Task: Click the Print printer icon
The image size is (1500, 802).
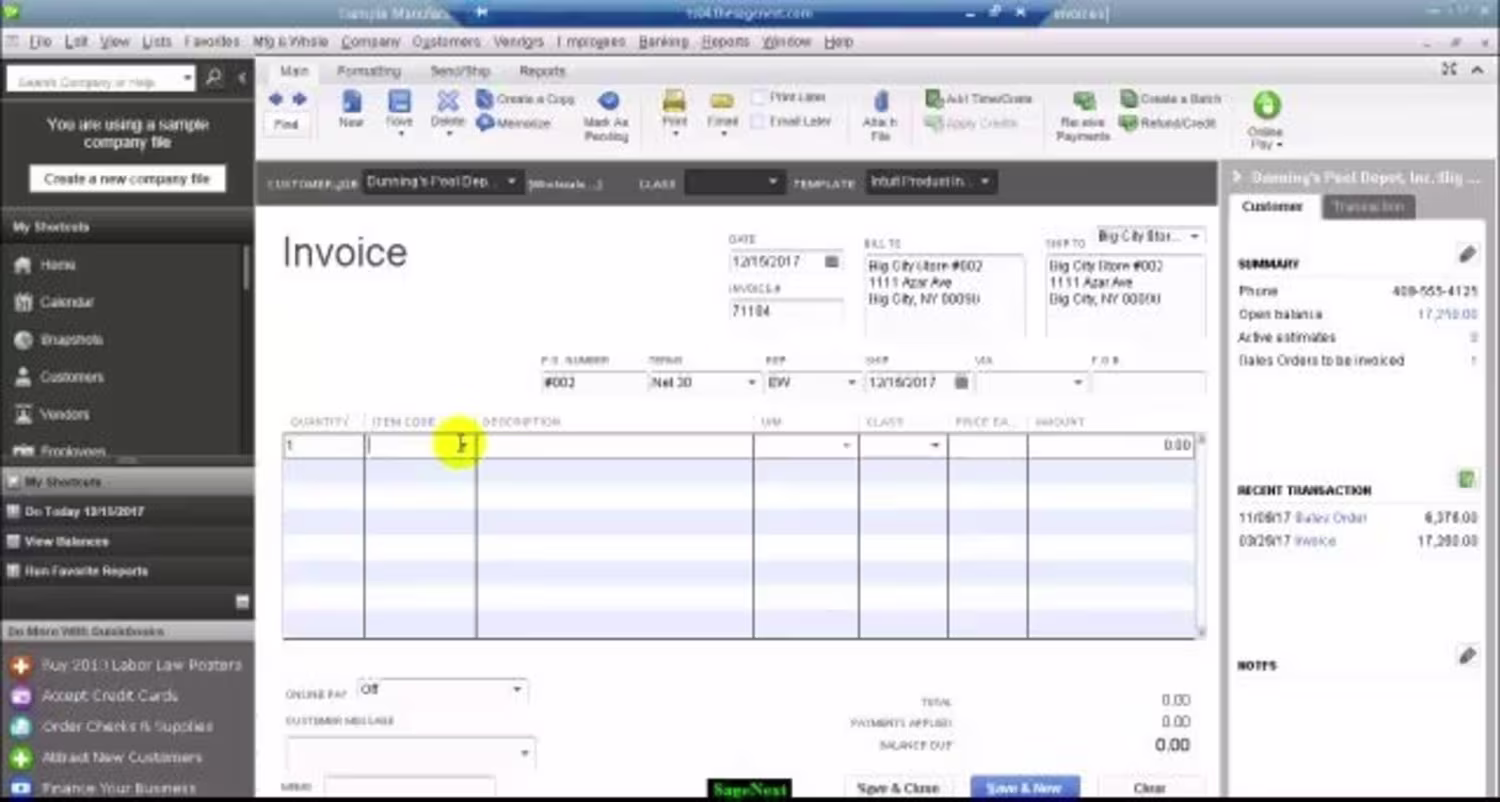Action: 675,101
